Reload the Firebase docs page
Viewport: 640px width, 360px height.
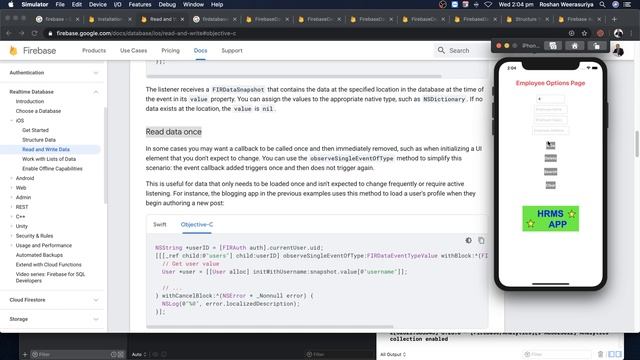[x=35, y=33]
